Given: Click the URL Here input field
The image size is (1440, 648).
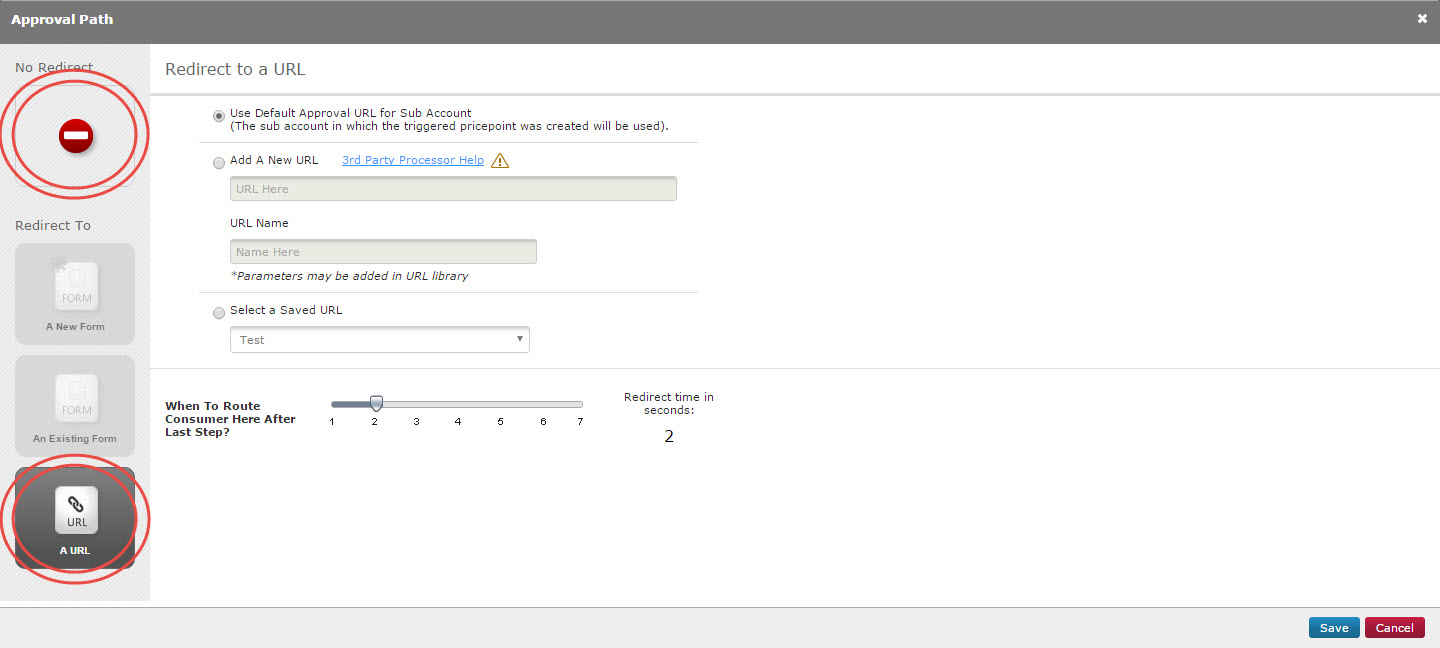Looking at the screenshot, I should pyautogui.click(x=453, y=189).
